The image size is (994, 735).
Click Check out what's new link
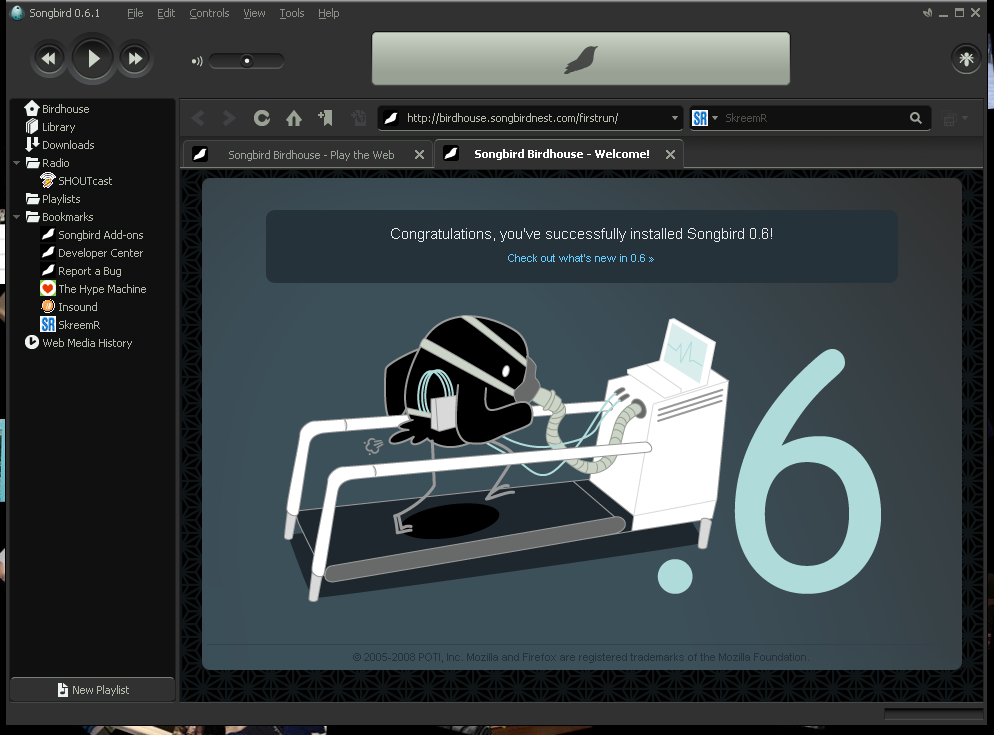coord(580,258)
